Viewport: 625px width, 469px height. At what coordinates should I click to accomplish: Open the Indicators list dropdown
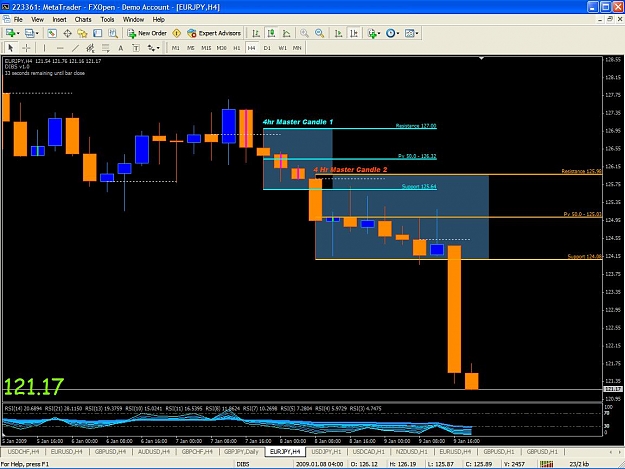(x=373, y=33)
